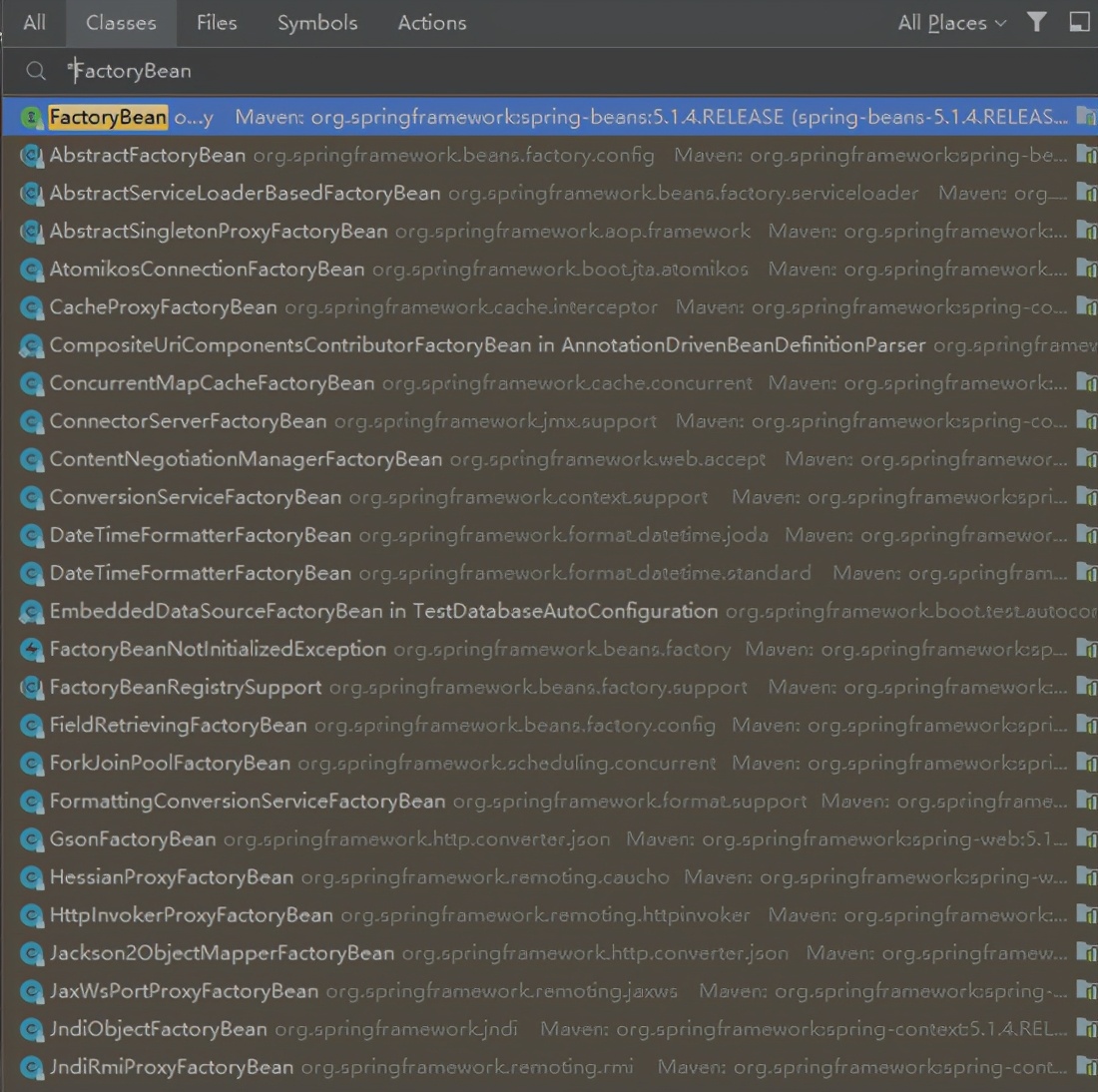Click abstract class icon of AbstractFactoryBean

pyautogui.click(x=32, y=155)
